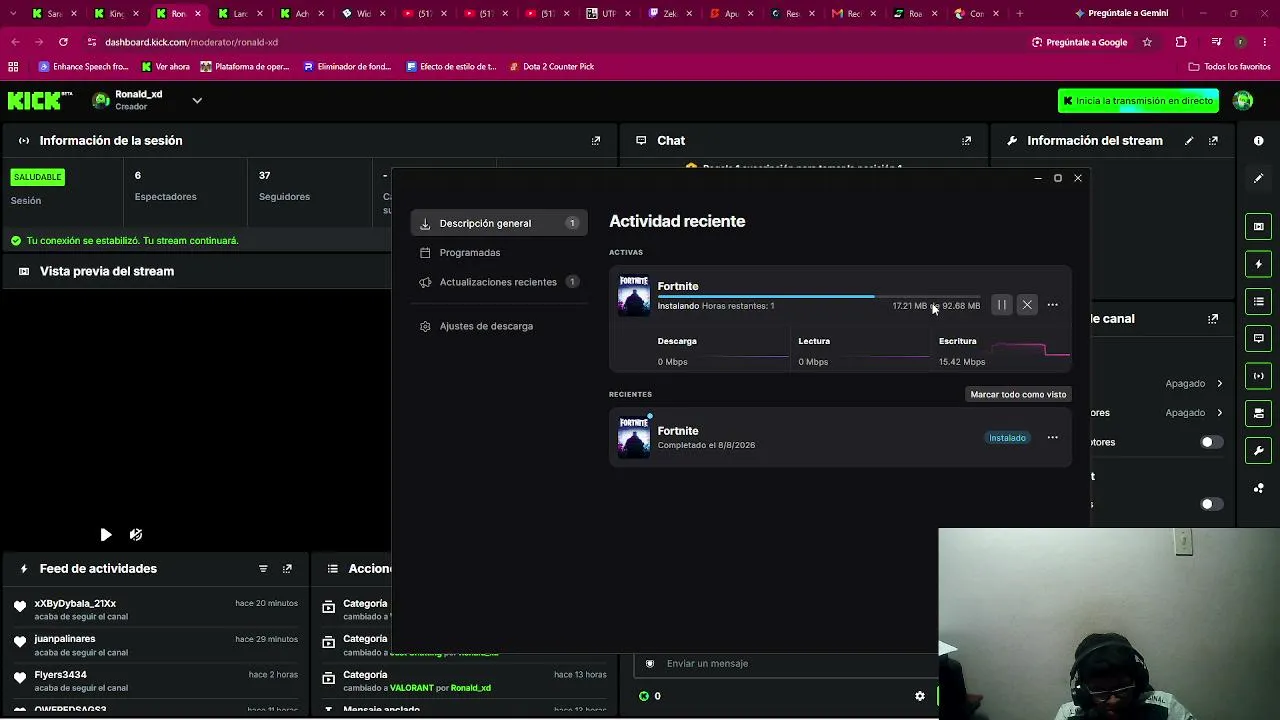1280x720 pixels.
Task: Expand the first Apagado channel option
Action: pos(1194,383)
